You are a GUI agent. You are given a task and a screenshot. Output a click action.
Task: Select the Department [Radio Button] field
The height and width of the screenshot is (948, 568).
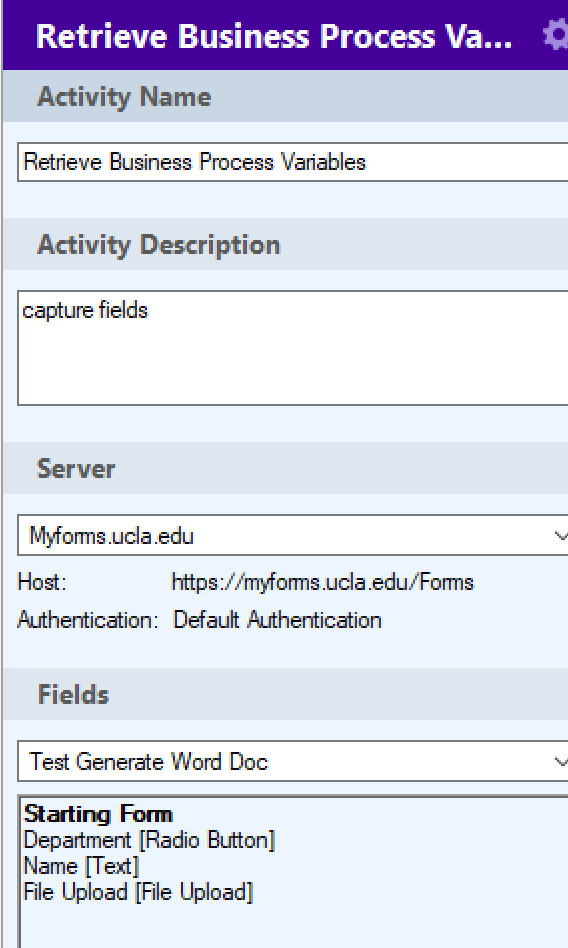(x=149, y=840)
